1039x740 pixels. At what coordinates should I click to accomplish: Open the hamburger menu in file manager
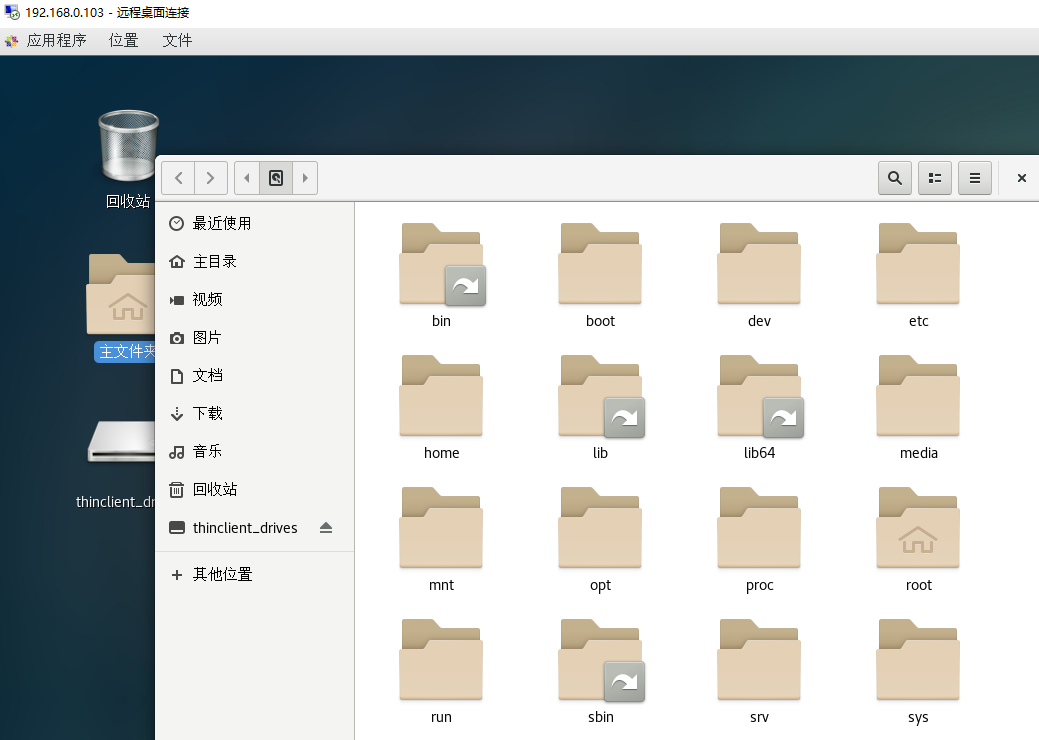click(975, 178)
